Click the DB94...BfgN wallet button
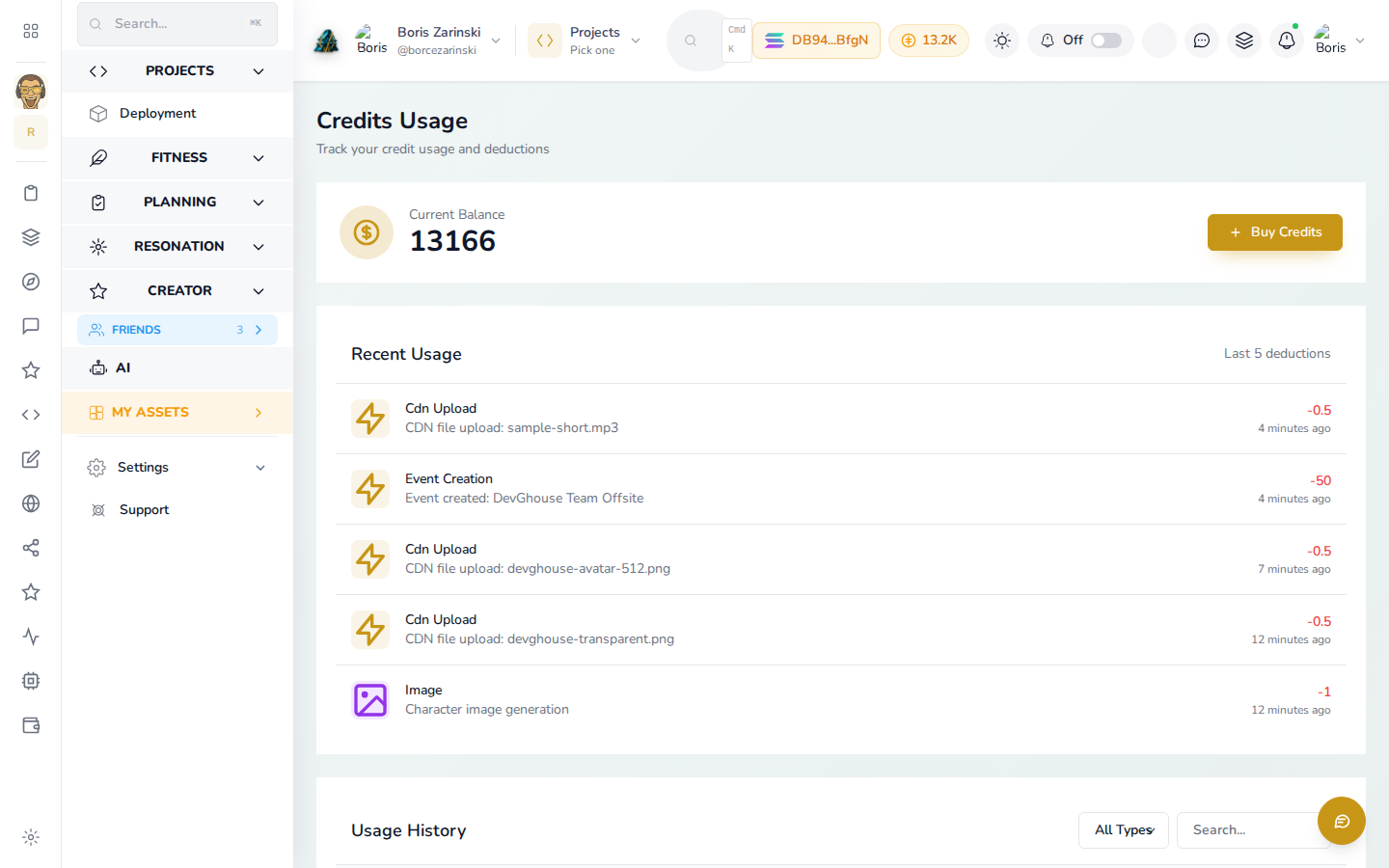Viewport: 1389px width, 868px height. pyautogui.click(x=816, y=41)
